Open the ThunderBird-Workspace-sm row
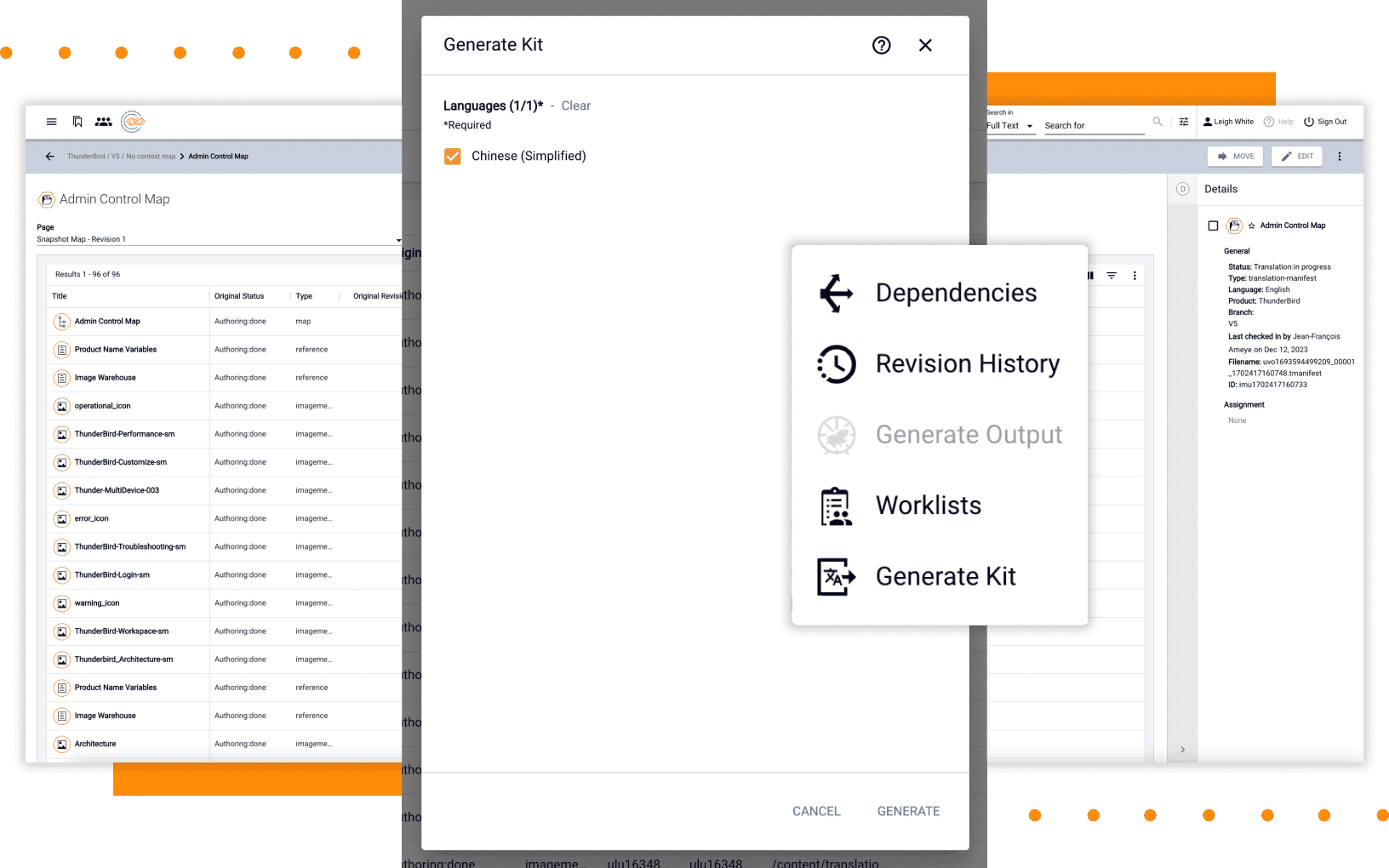 (225, 631)
